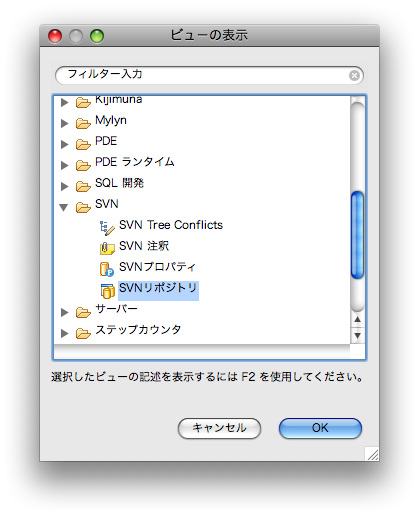Click the blue vertical scrollbar thumb
Image resolution: width=419 pixels, height=516 pixels.
[357, 235]
